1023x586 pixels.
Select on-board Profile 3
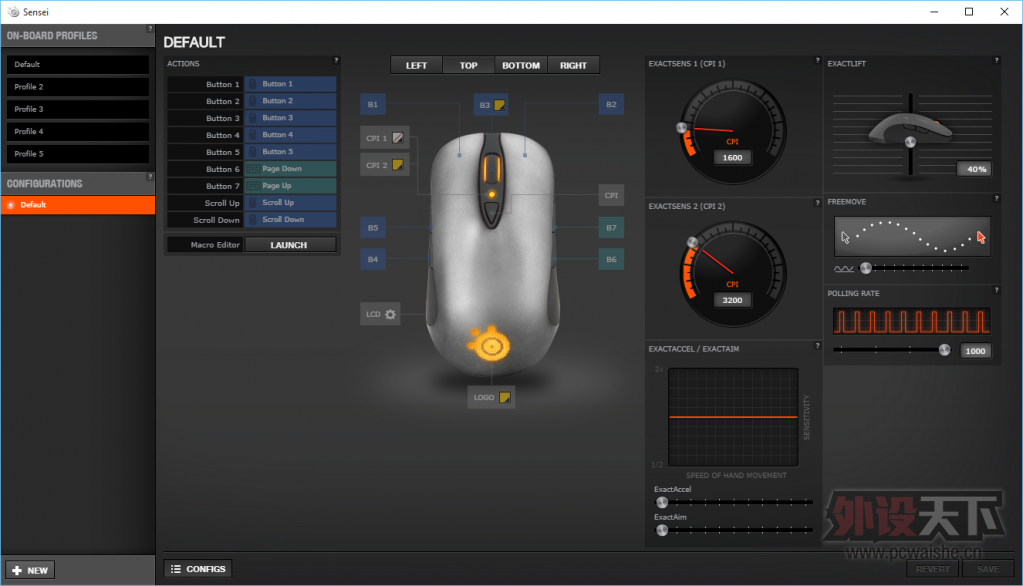78,109
